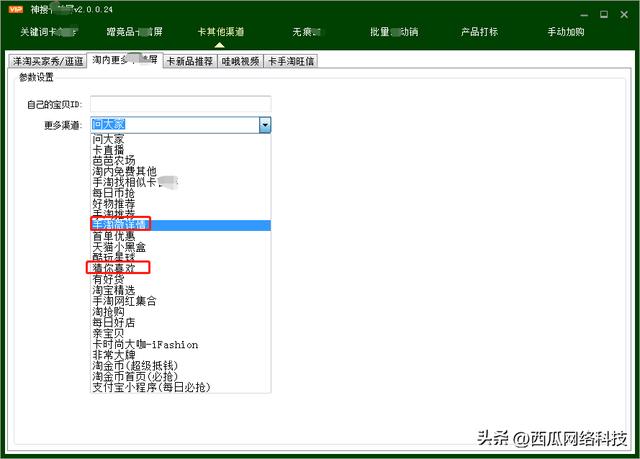
Task: Click the 自己的宝贝ID input field
Action: pyautogui.click(x=180, y=104)
